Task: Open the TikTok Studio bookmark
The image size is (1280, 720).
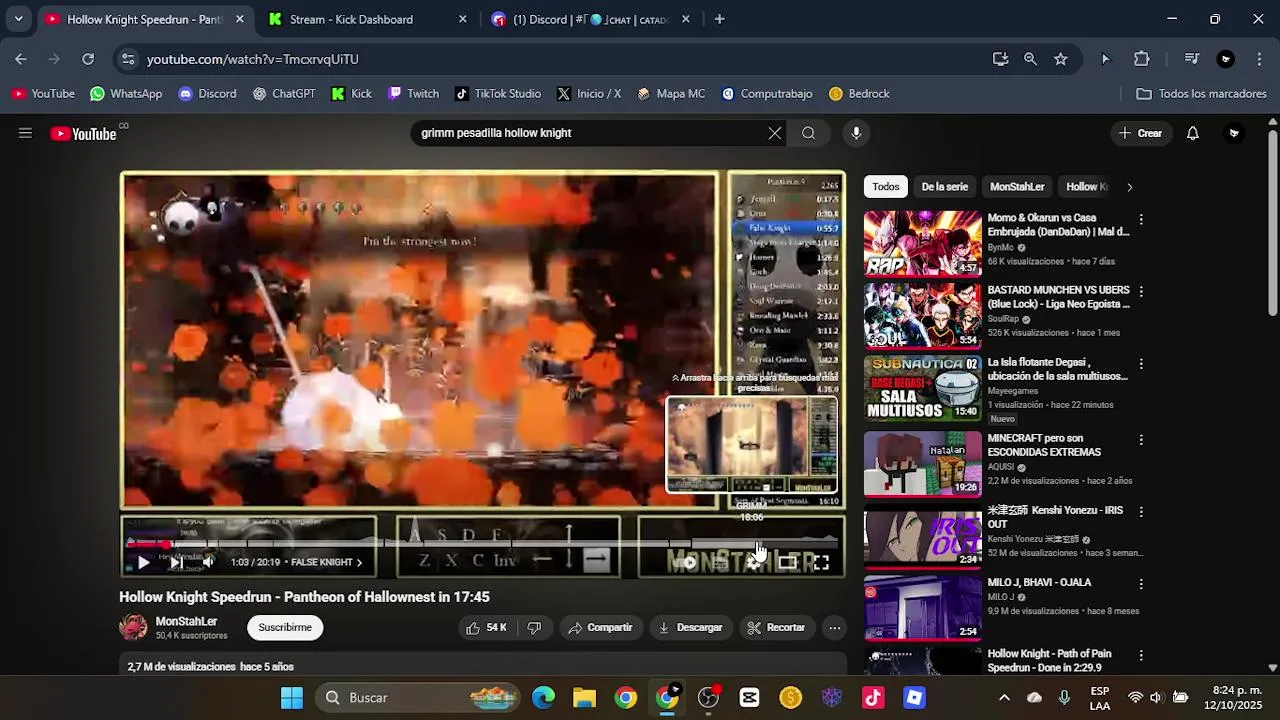Action: click(x=497, y=94)
